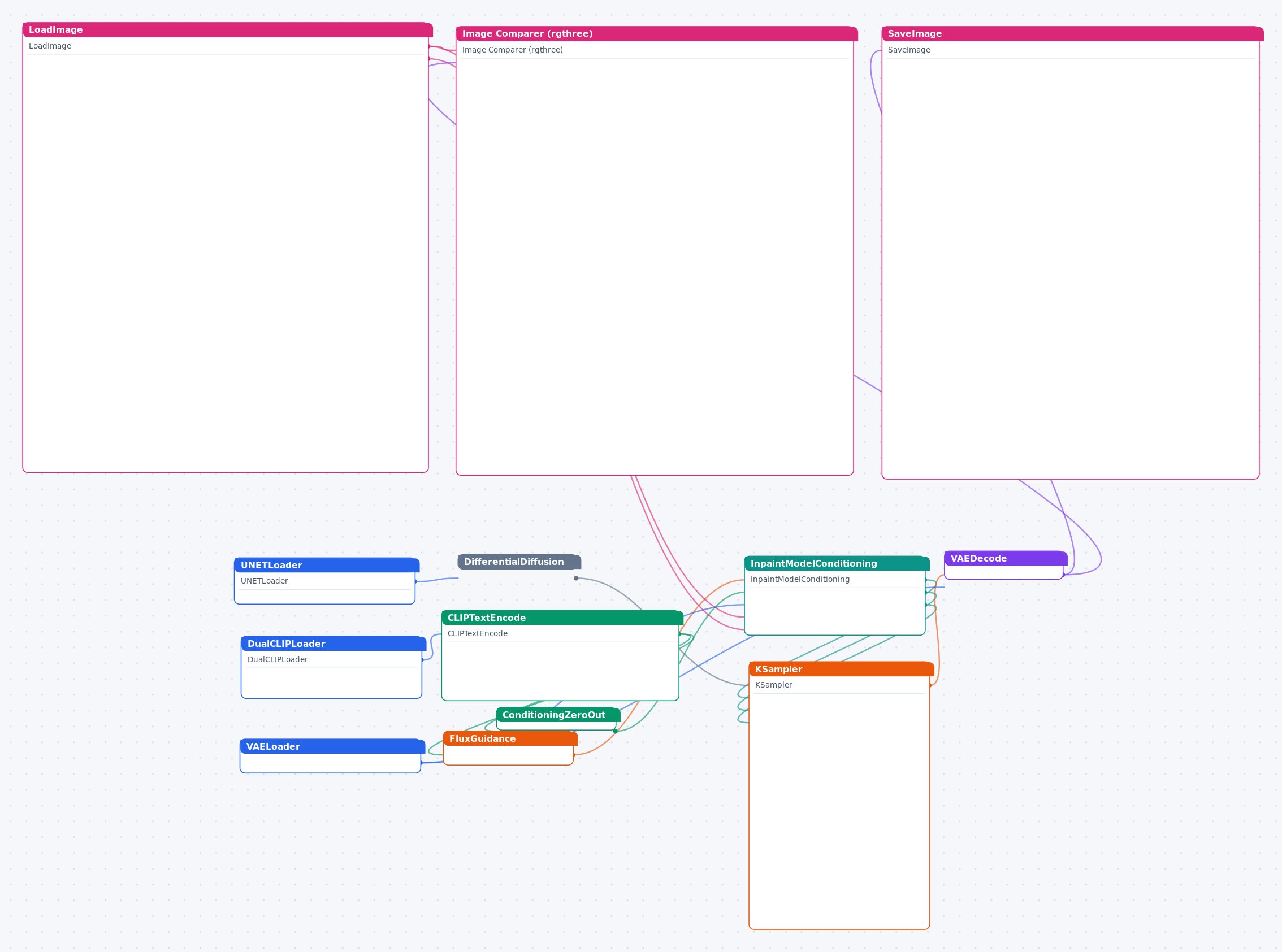Select the SaveImage node title bar
Screen dimensions: 1282x952
point(1072,34)
